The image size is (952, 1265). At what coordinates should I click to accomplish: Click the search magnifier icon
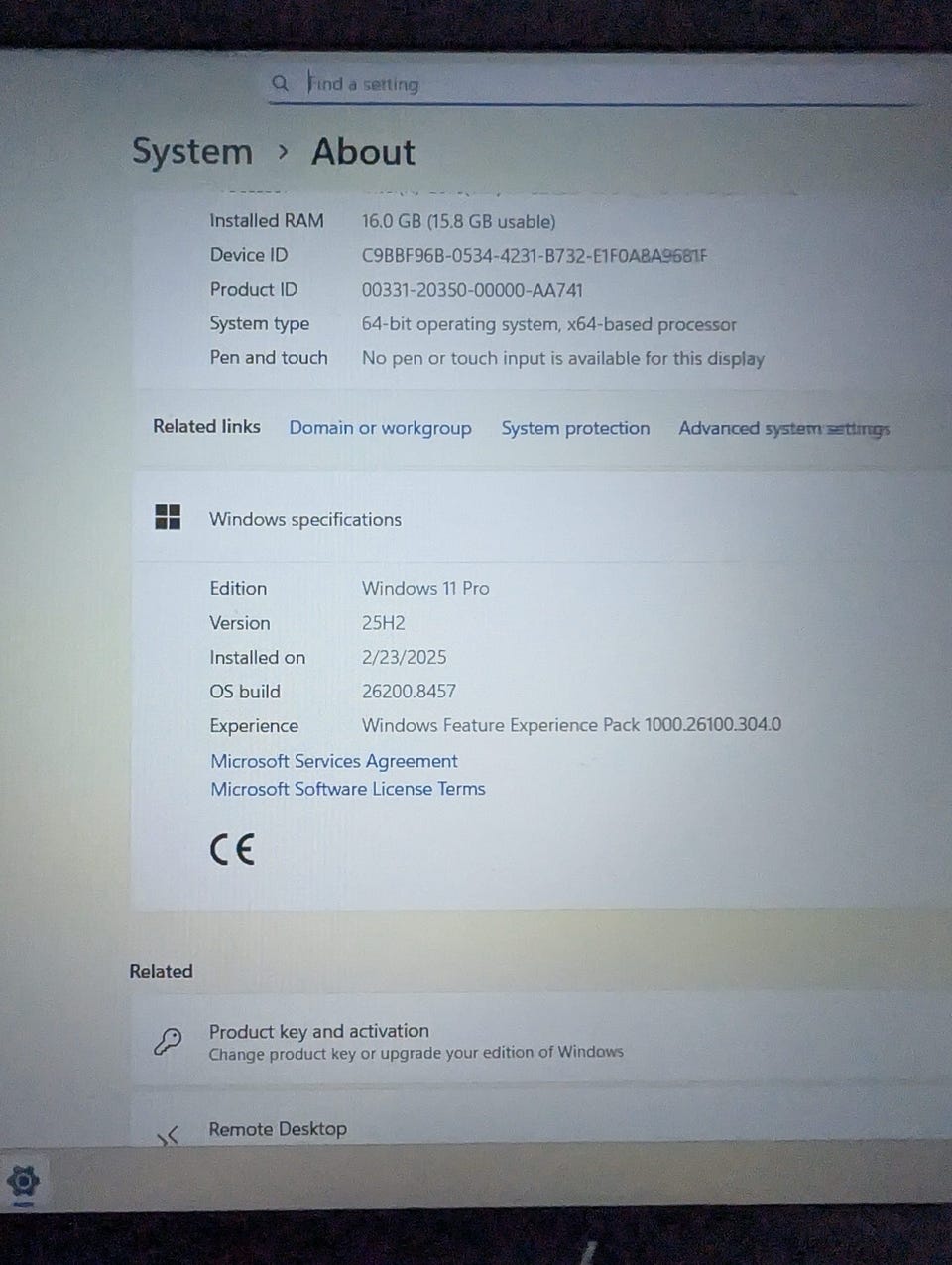tap(281, 83)
